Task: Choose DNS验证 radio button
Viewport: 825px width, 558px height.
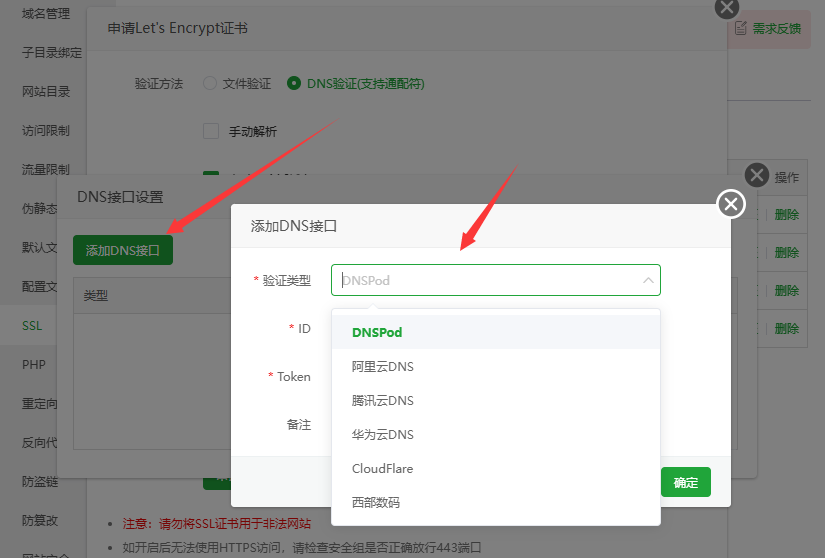Action: (294, 83)
